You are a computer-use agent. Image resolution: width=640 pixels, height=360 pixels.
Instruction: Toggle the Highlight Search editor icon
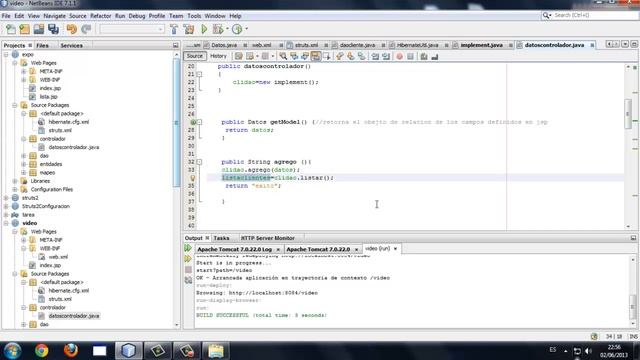tap(316, 56)
